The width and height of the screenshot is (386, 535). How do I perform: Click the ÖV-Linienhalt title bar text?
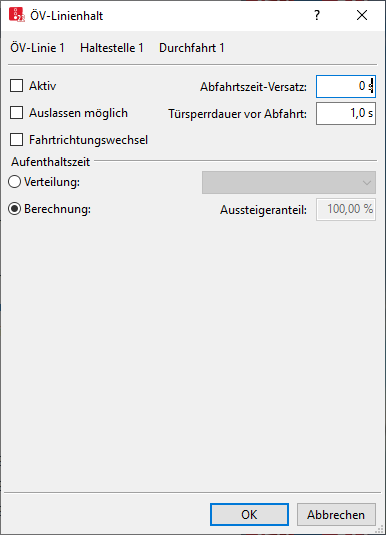click(x=67, y=16)
